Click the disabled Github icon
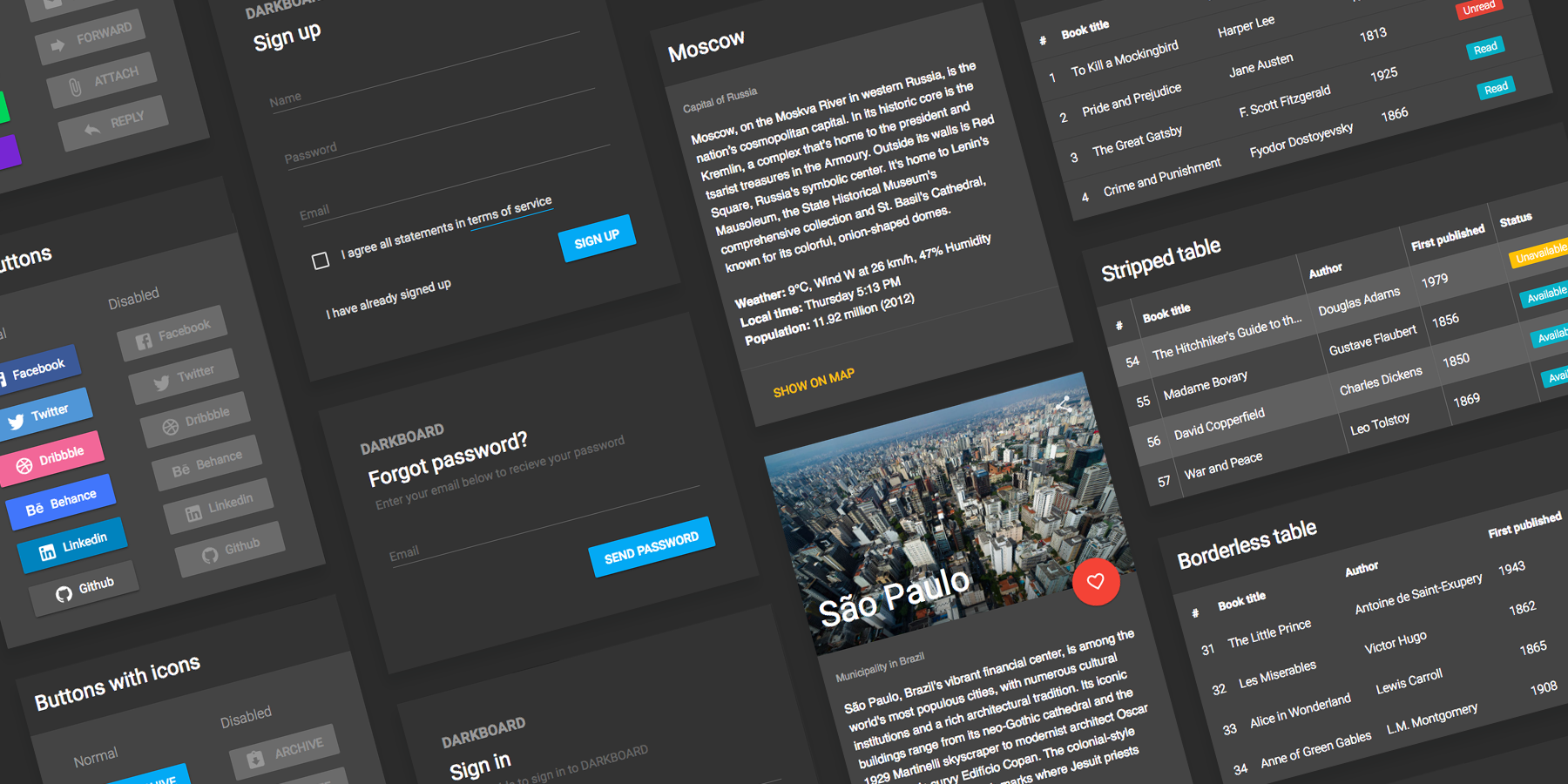Viewport: 1568px width, 784px height. [210, 555]
